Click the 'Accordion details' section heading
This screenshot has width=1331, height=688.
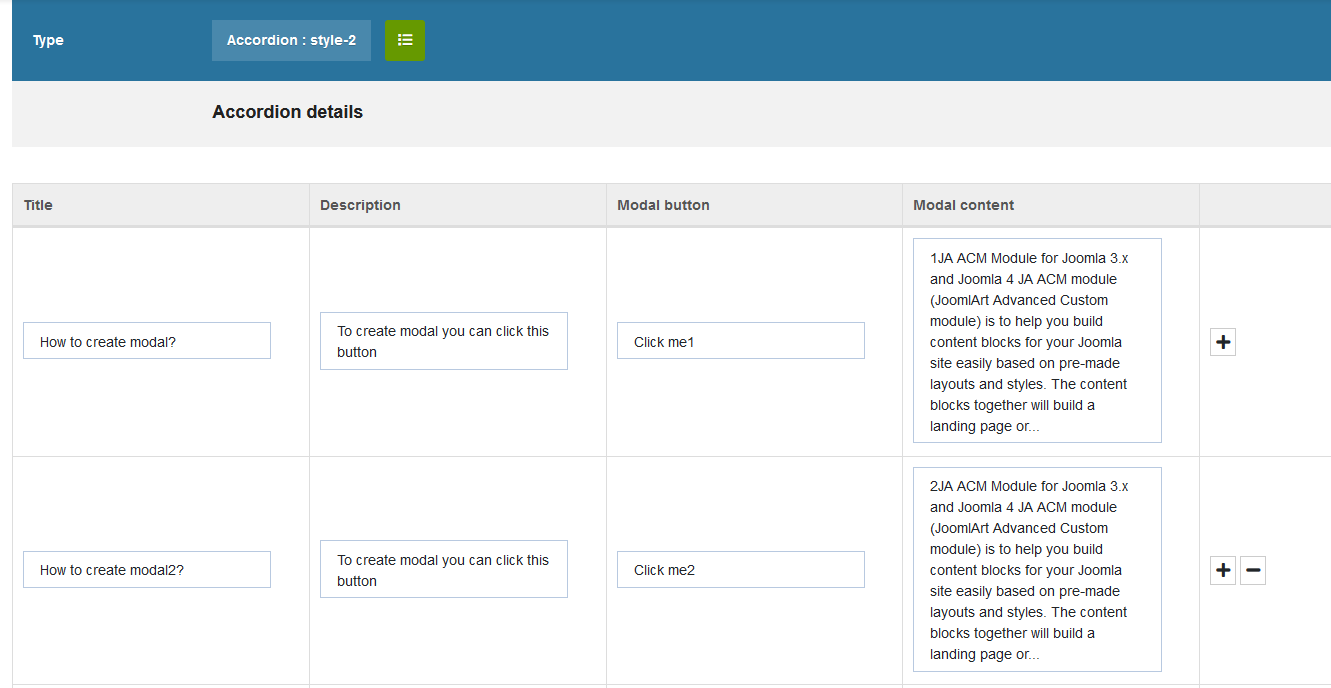tap(287, 112)
